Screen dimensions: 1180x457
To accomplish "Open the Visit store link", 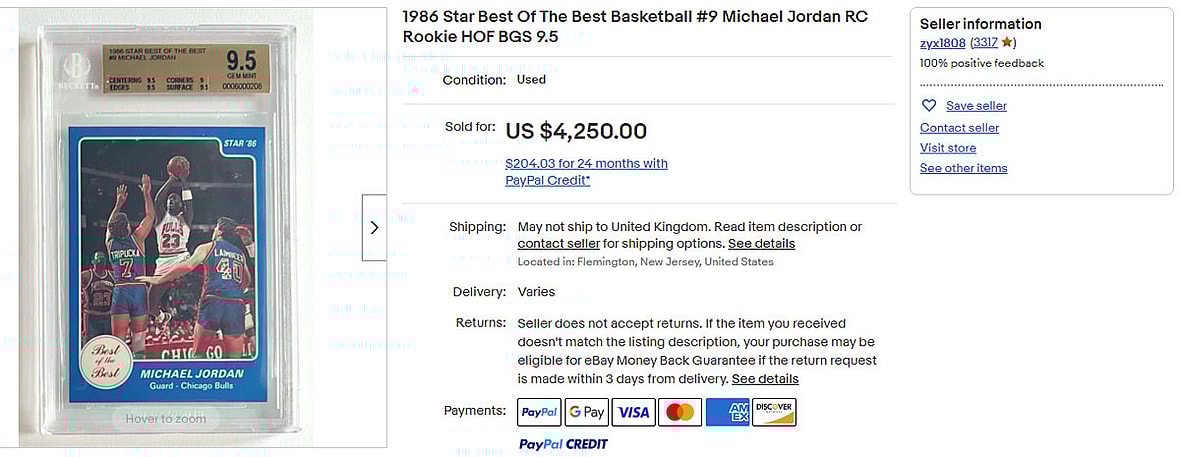I will pos(948,148).
